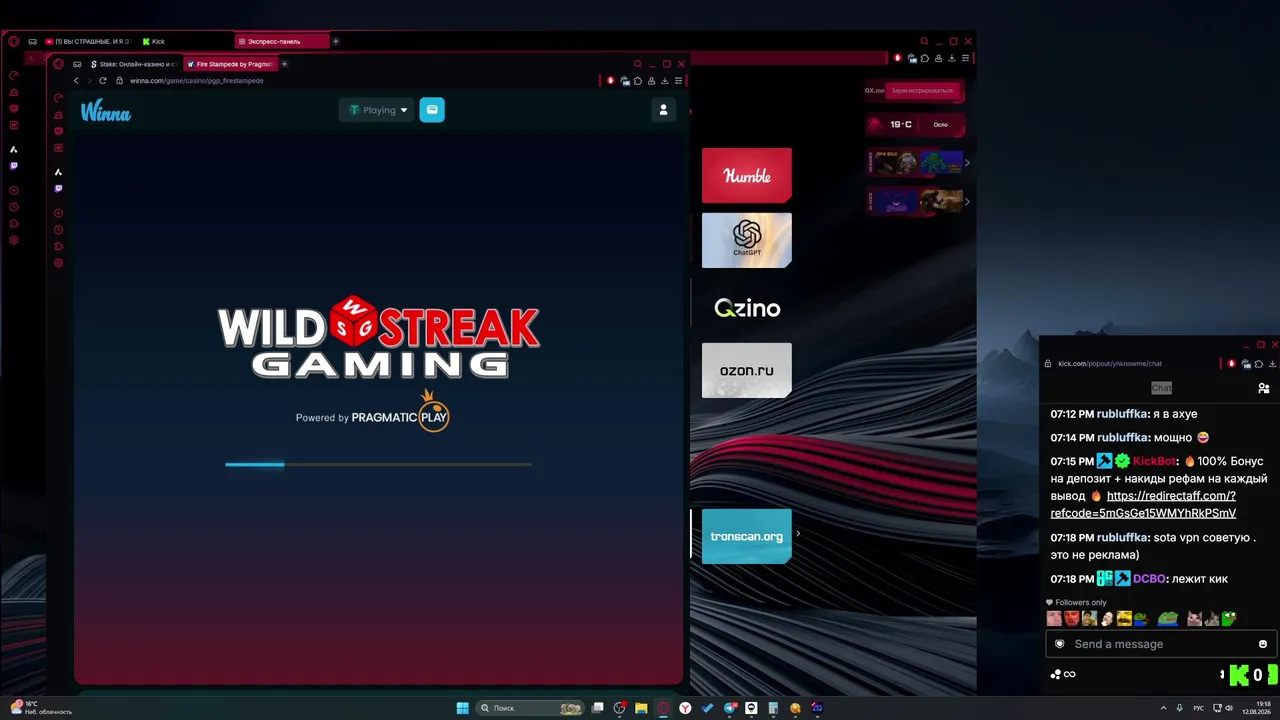This screenshot has width=1280, height=720.
Task: Open the tronscan.org speed dial tile
Action: pos(747,536)
